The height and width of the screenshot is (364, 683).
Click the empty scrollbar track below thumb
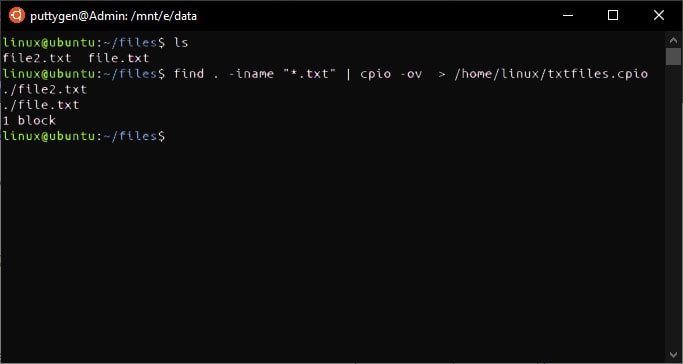(673, 207)
